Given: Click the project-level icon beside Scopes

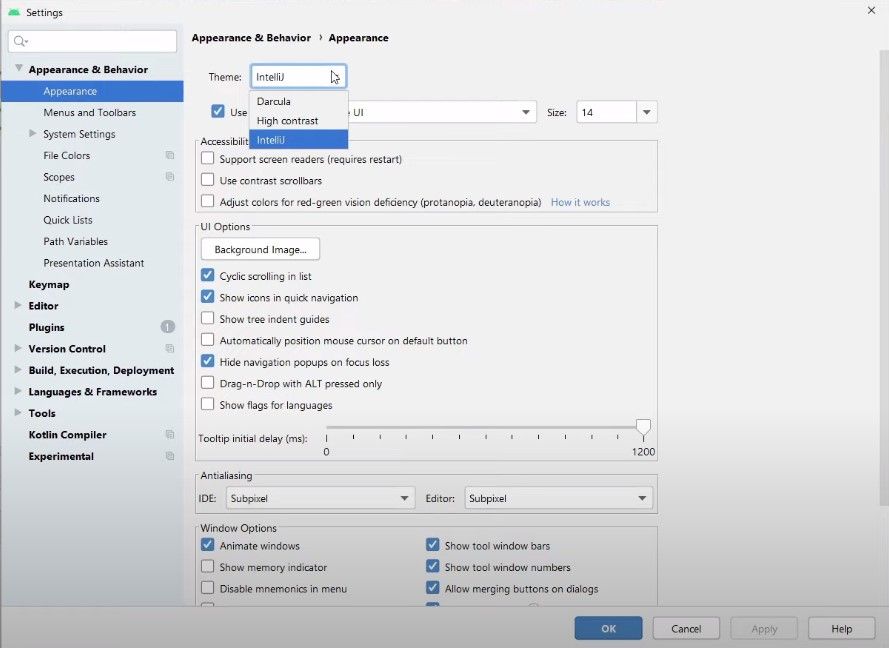Looking at the screenshot, I should coord(170,177).
